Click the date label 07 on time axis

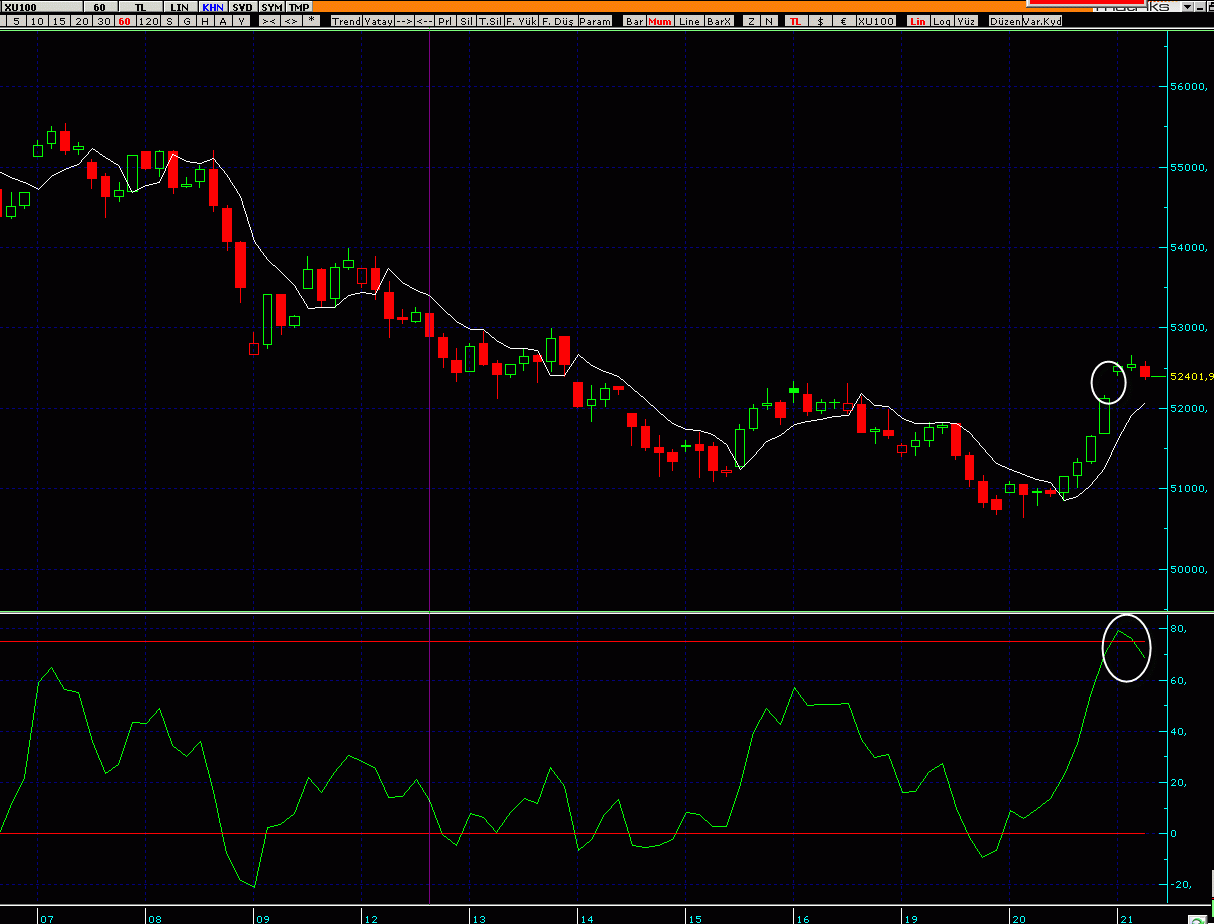(x=46, y=918)
